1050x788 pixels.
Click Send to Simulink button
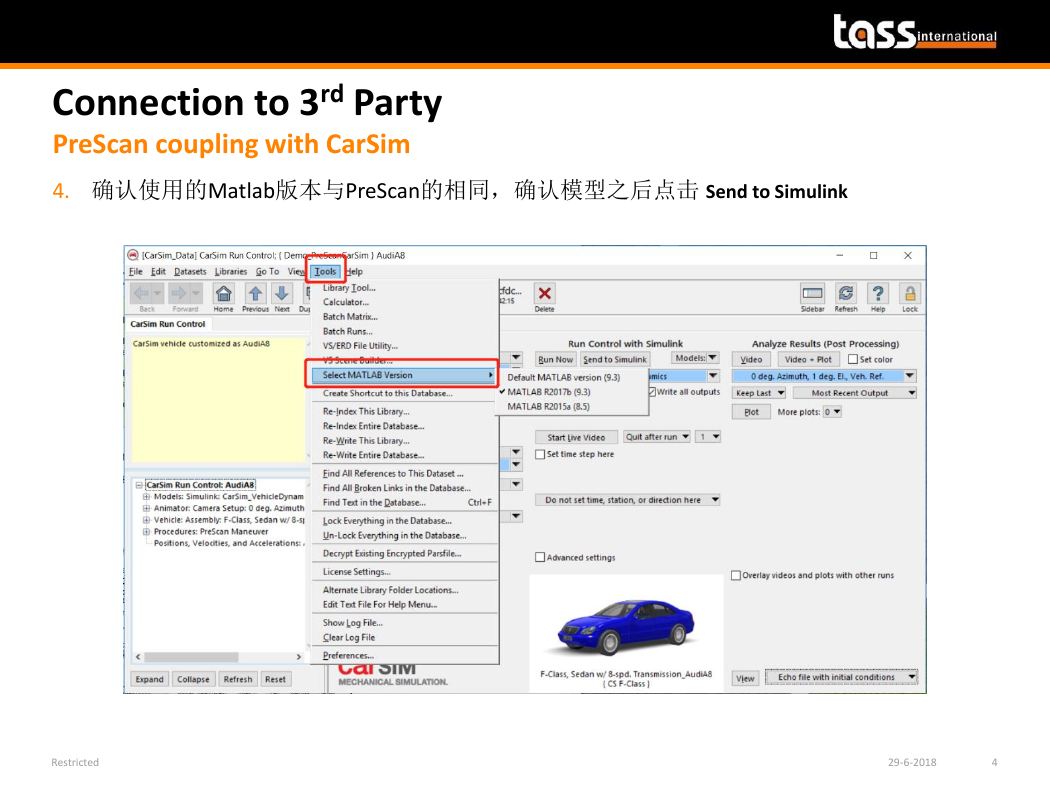click(x=615, y=360)
